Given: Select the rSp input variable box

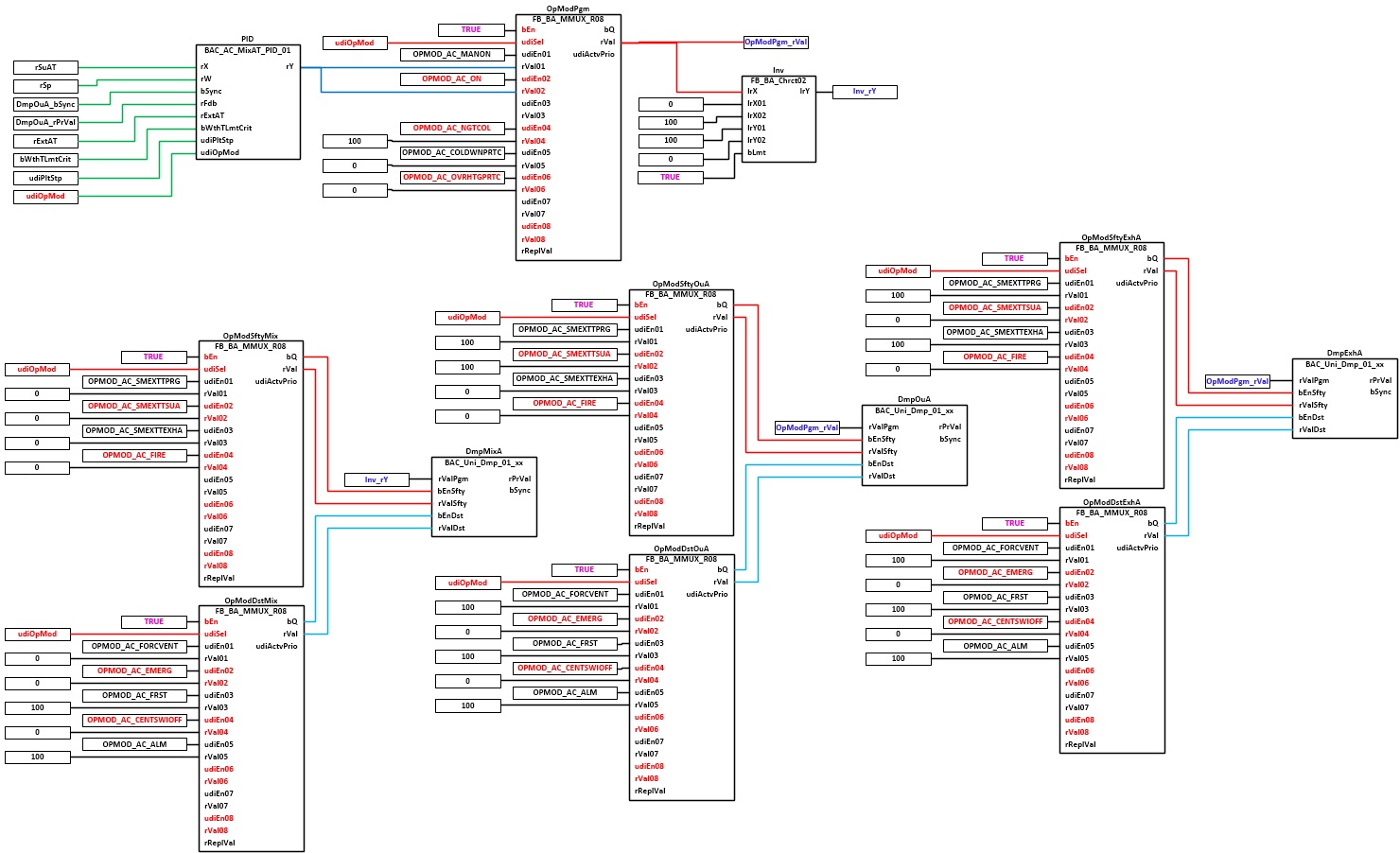Looking at the screenshot, I should click(x=45, y=86).
